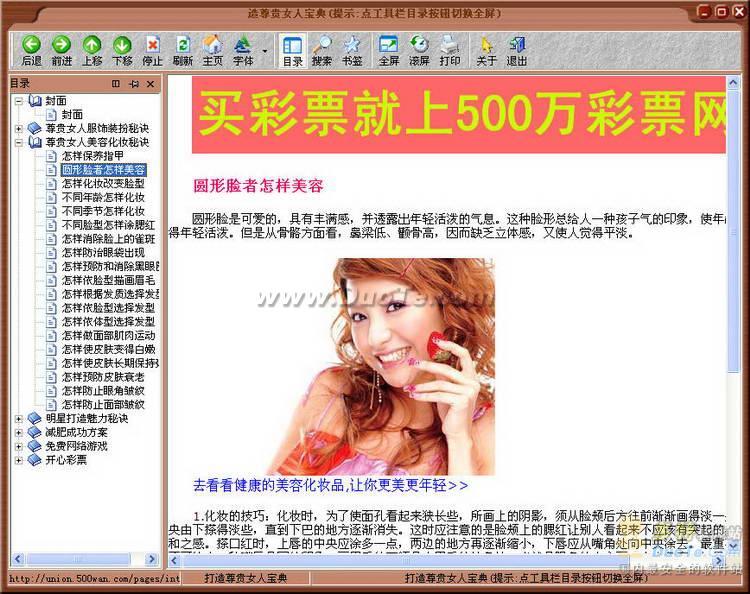Click the 目录 panel window-position icon

[x=116, y=84]
